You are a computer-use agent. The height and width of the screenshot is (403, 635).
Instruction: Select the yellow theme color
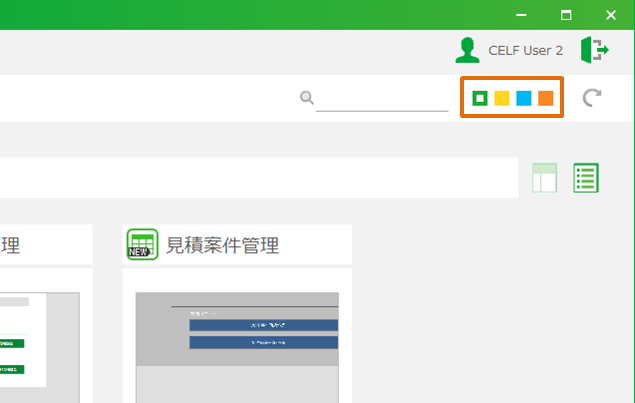(502, 98)
